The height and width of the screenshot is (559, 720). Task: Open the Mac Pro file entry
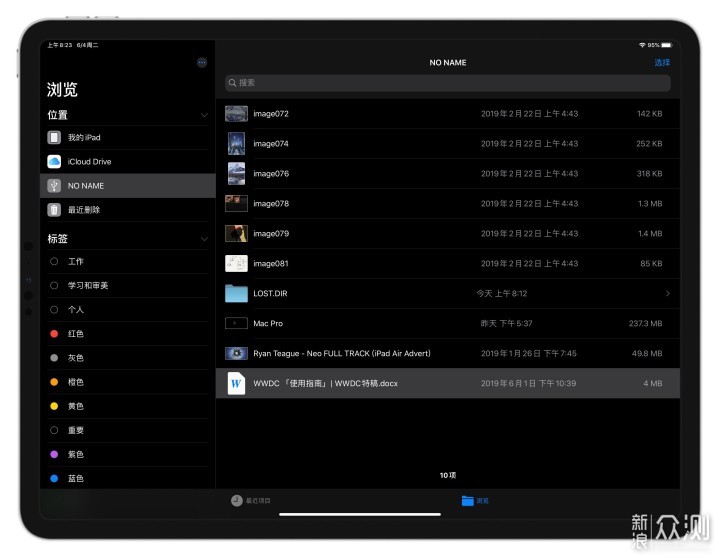tap(267, 324)
